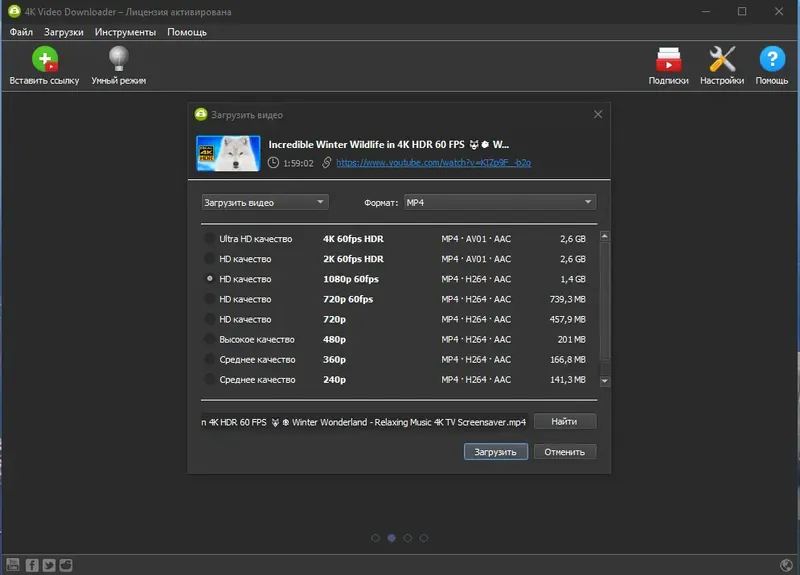
Task: Expand the Загрузить видео mode dropdown
Action: click(x=265, y=203)
